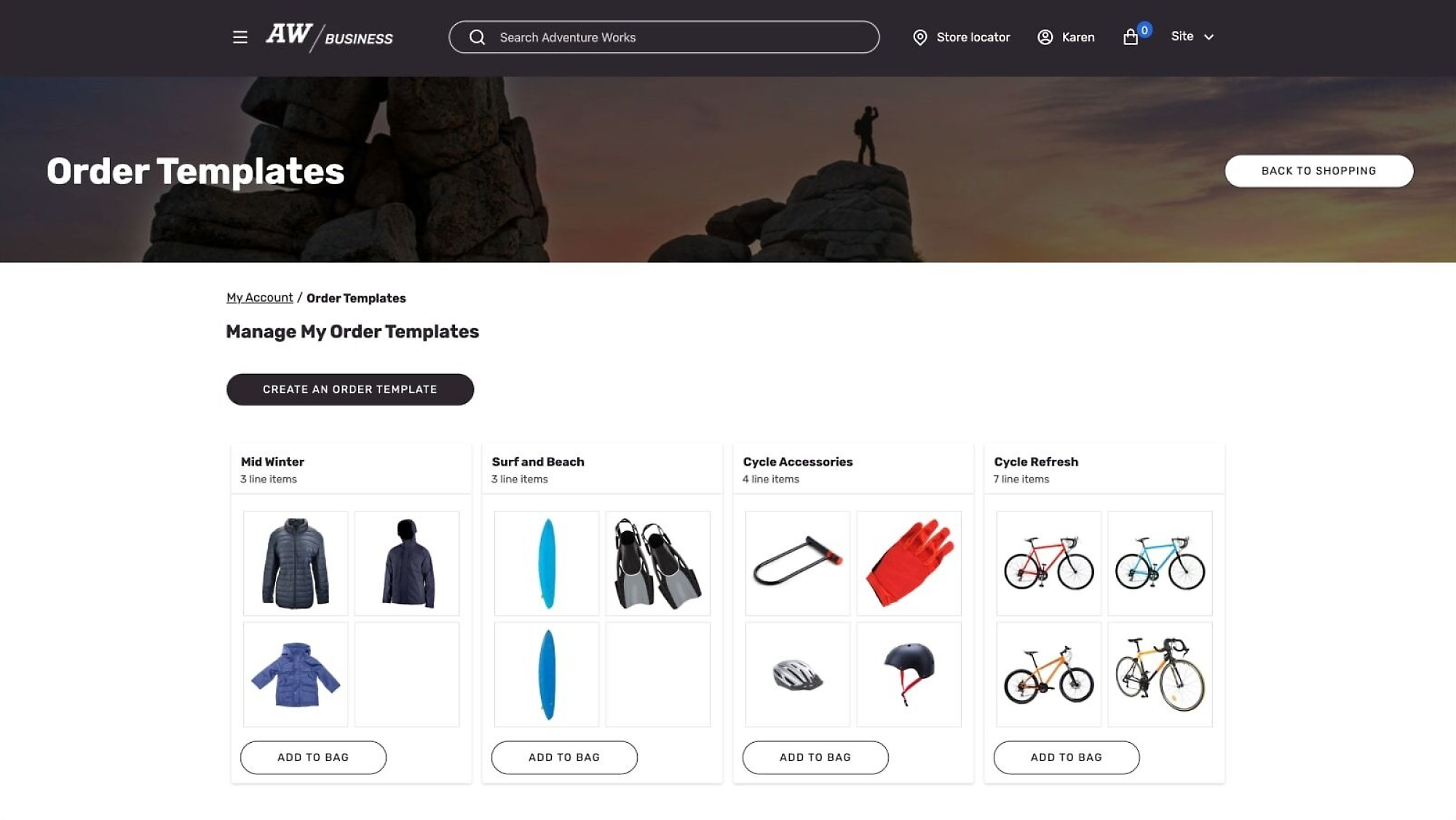Click the user account icon for Karen

click(x=1045, y=36)
